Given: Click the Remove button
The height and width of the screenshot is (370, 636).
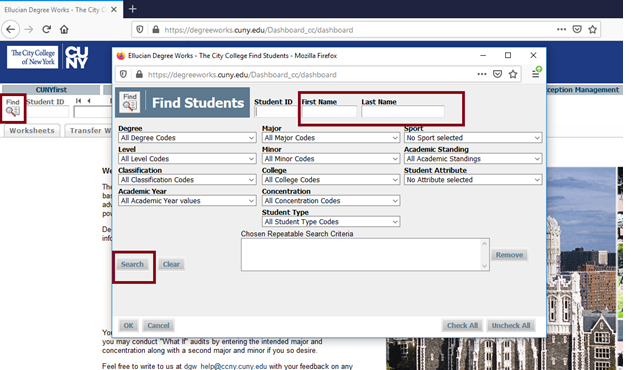Looking at the screenshot, I should (x=509, y=255).
